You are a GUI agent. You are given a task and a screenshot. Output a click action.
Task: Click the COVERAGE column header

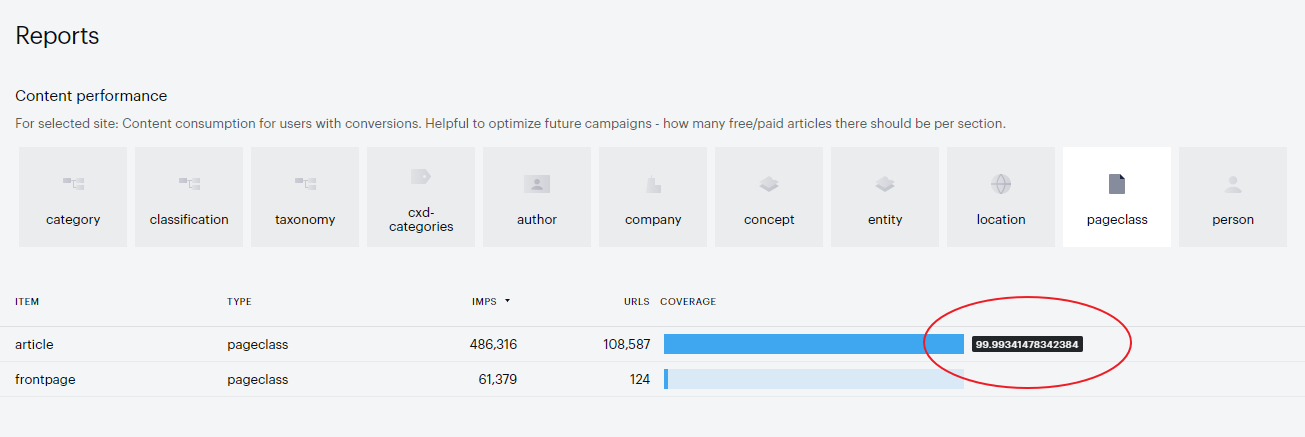(688, 301)
